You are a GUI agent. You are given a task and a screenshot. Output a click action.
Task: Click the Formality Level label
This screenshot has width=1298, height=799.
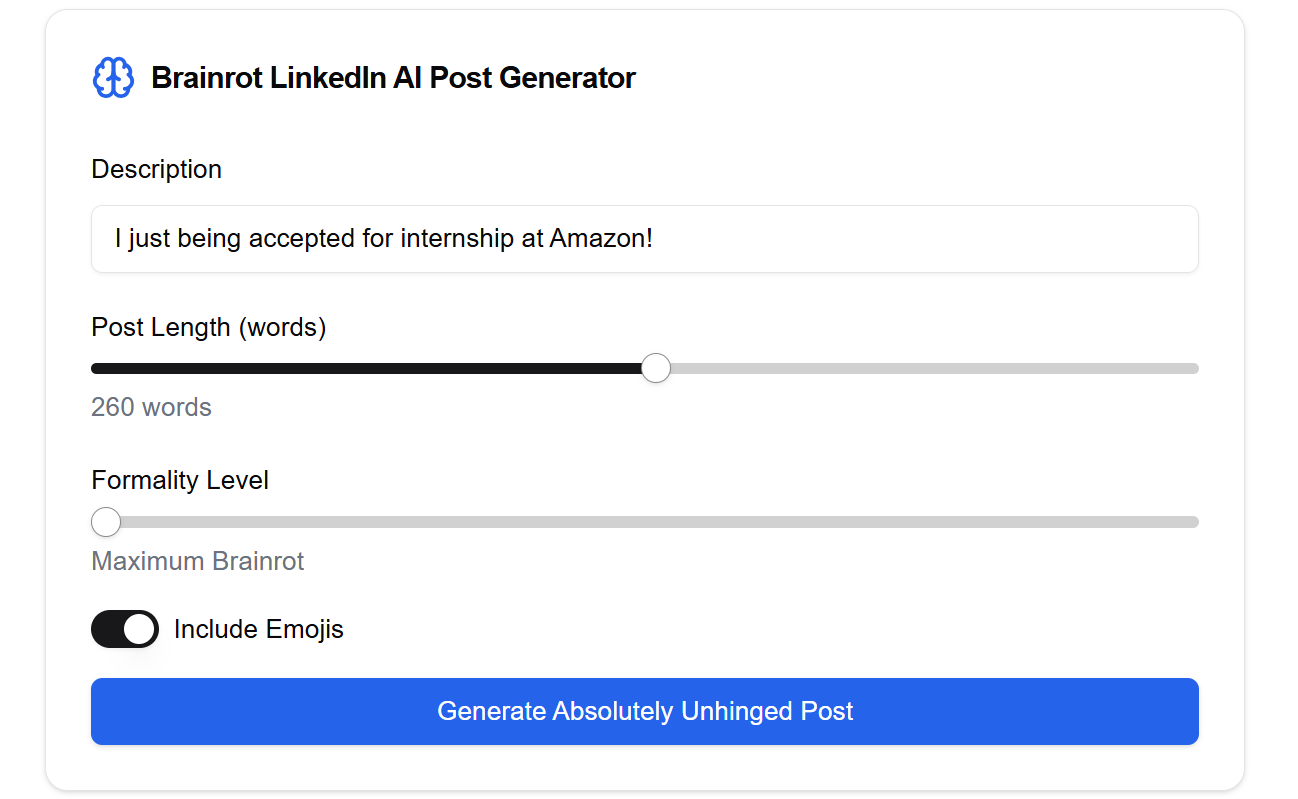(x=180, y=480)
